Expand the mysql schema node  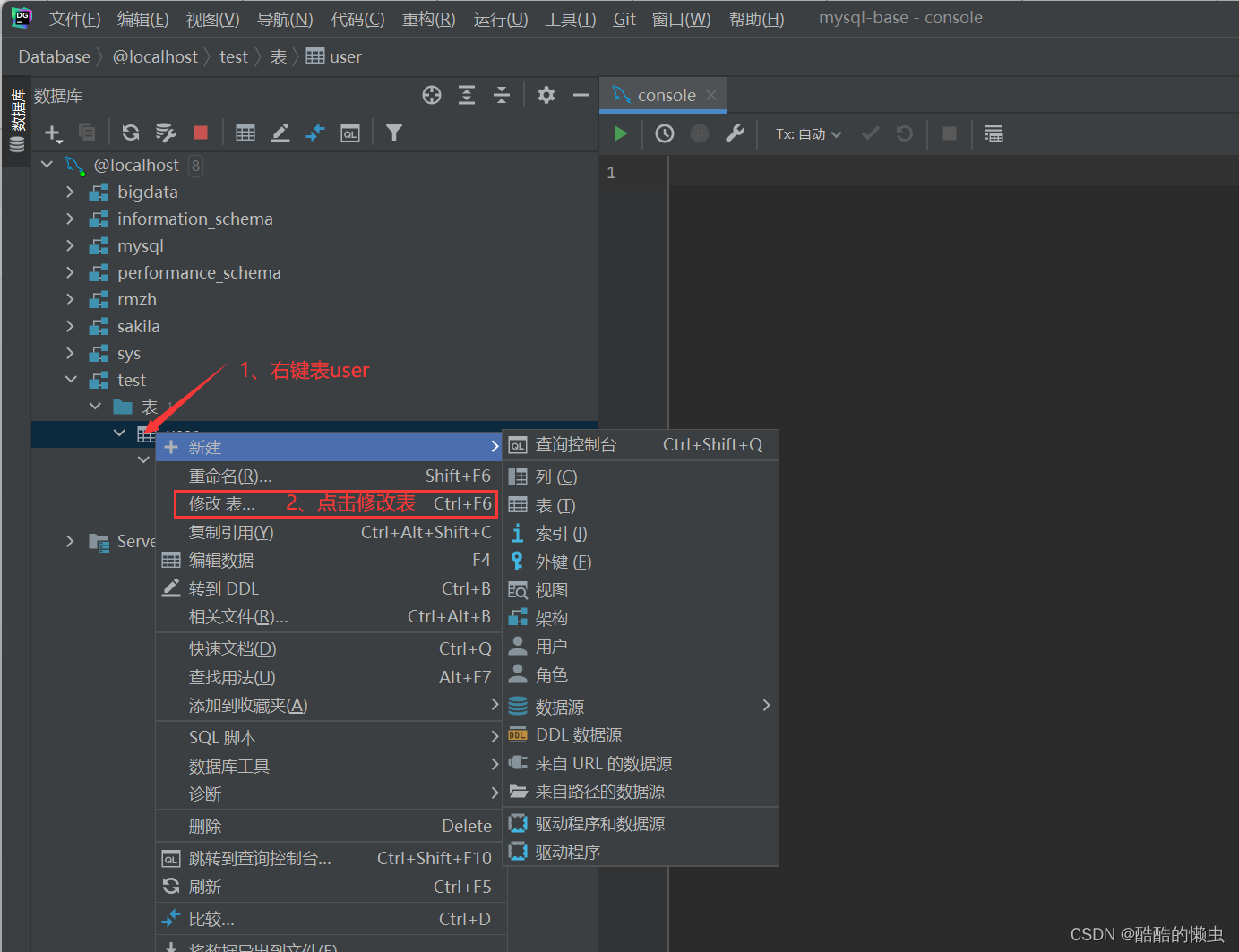pos(71,245)
